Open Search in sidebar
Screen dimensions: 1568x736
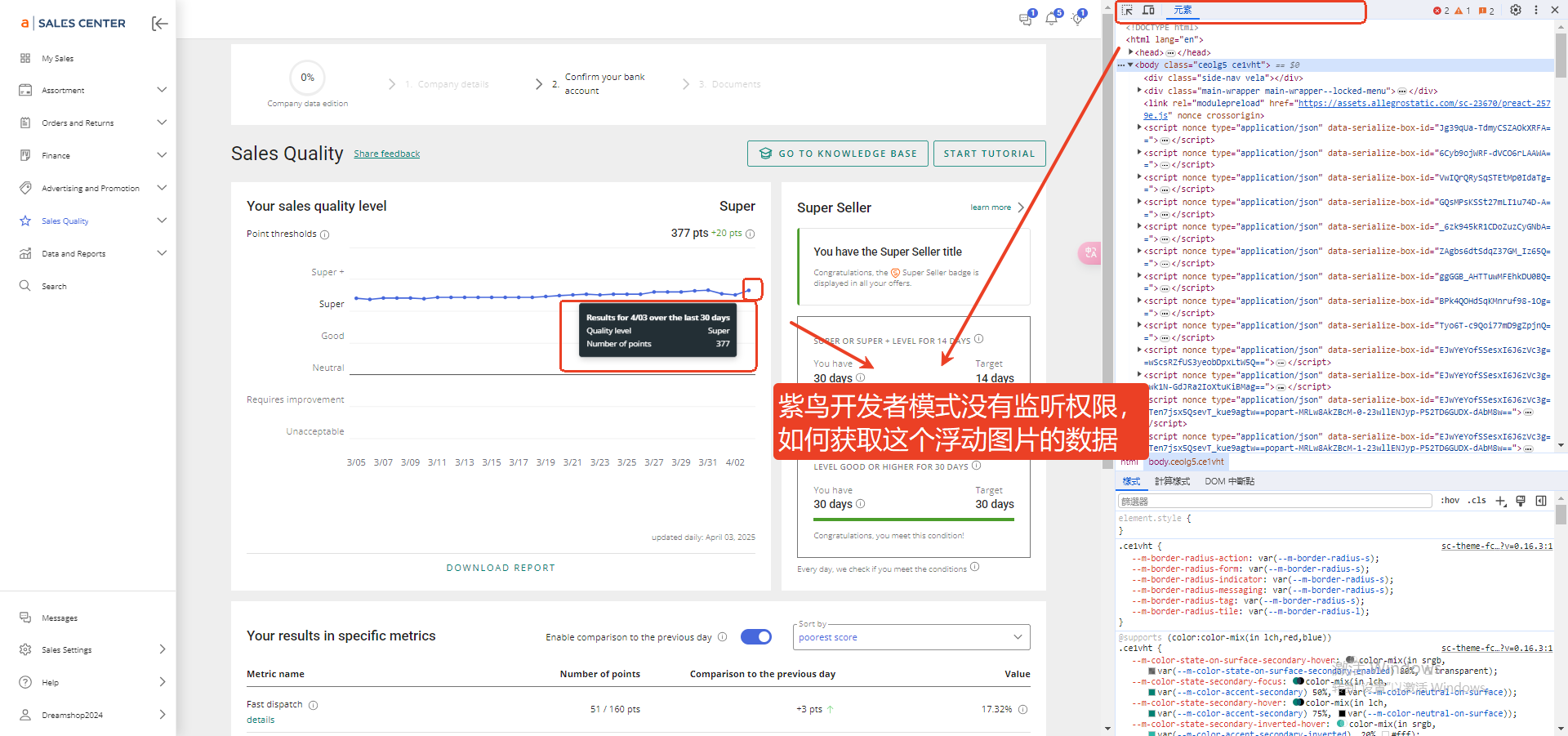point(54,287)
